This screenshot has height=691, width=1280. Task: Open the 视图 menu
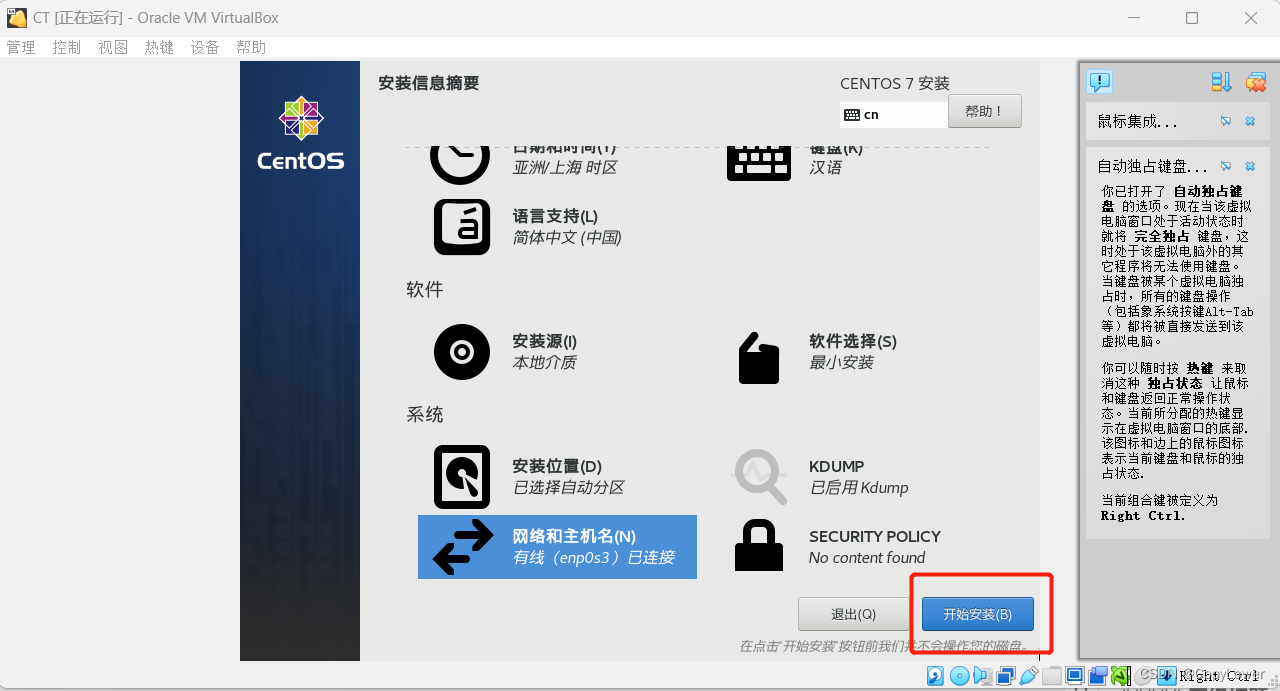[x=113, y=47]
